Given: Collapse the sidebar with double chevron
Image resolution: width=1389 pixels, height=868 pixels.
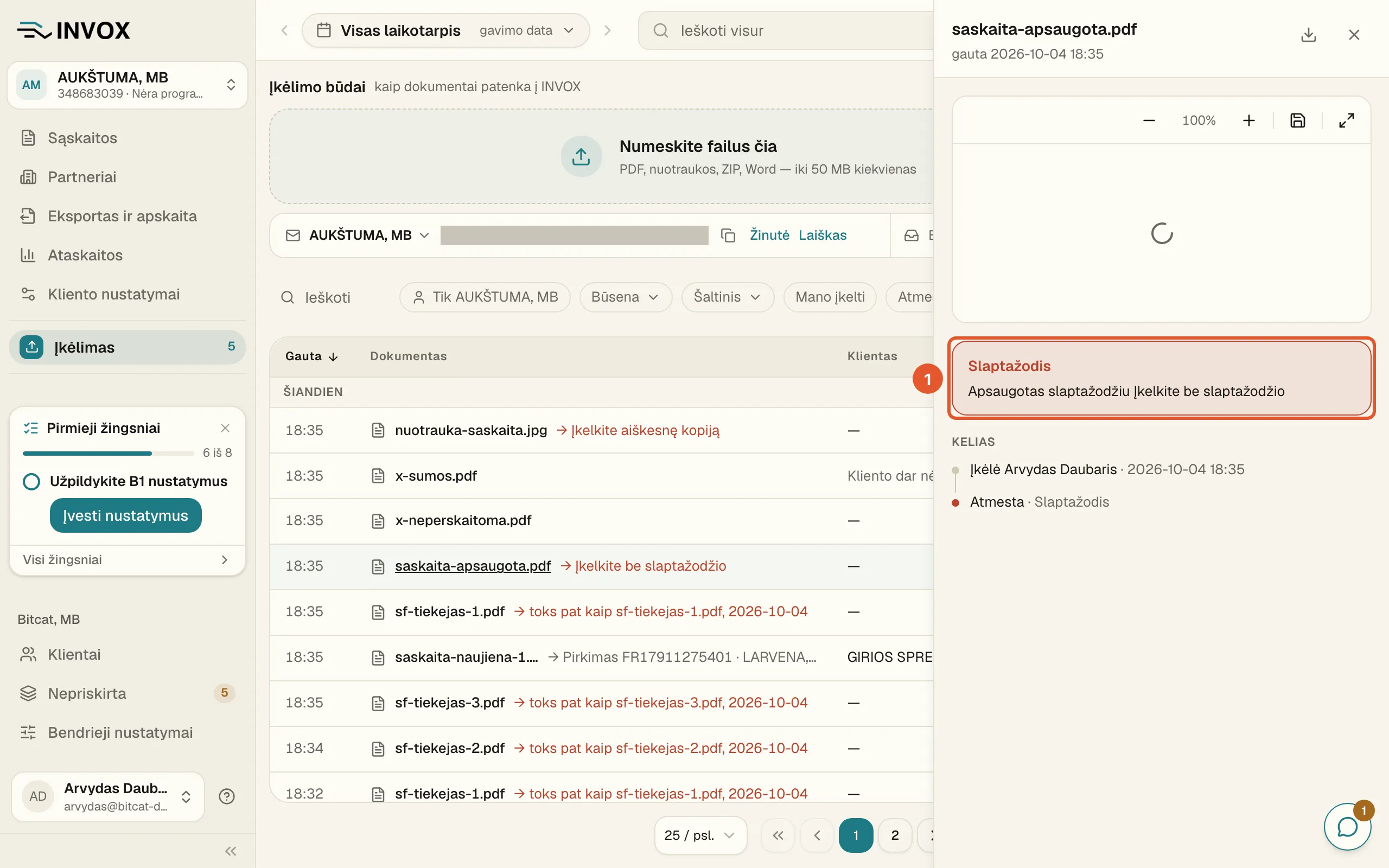Looking at the screenshot, I should (x=231, y=851).
